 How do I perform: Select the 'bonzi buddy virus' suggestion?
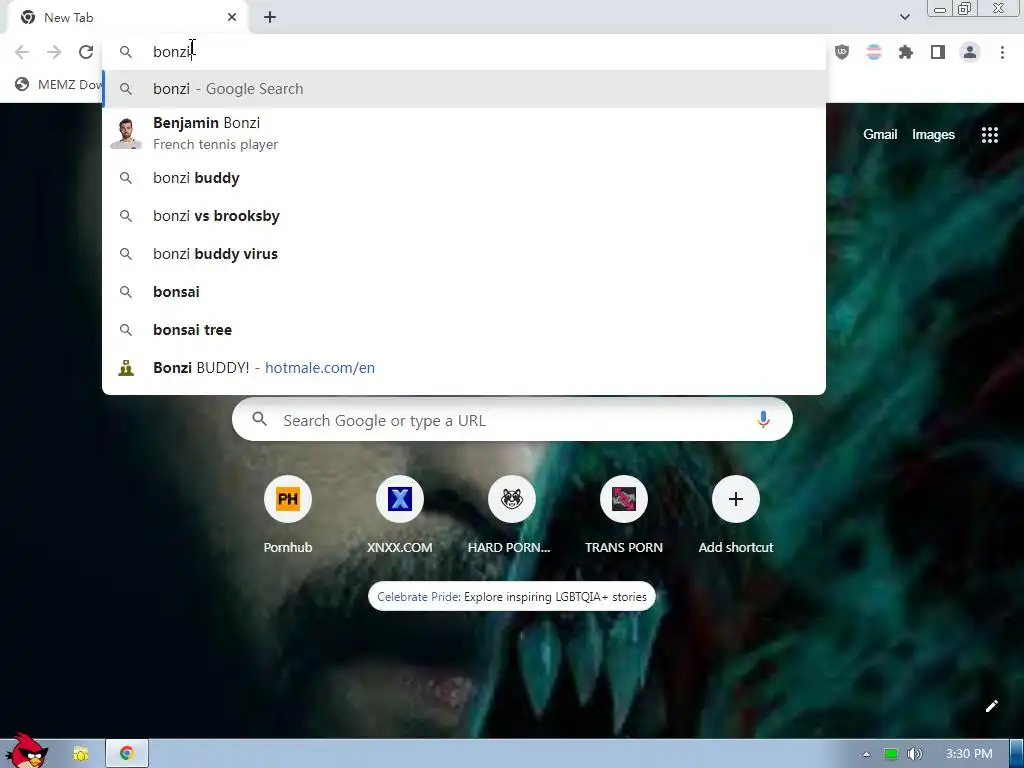464,254
